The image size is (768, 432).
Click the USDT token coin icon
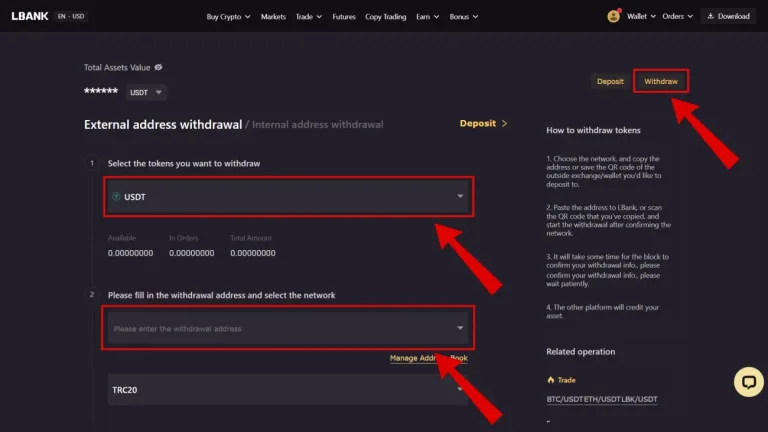click(x=116, y=196)
